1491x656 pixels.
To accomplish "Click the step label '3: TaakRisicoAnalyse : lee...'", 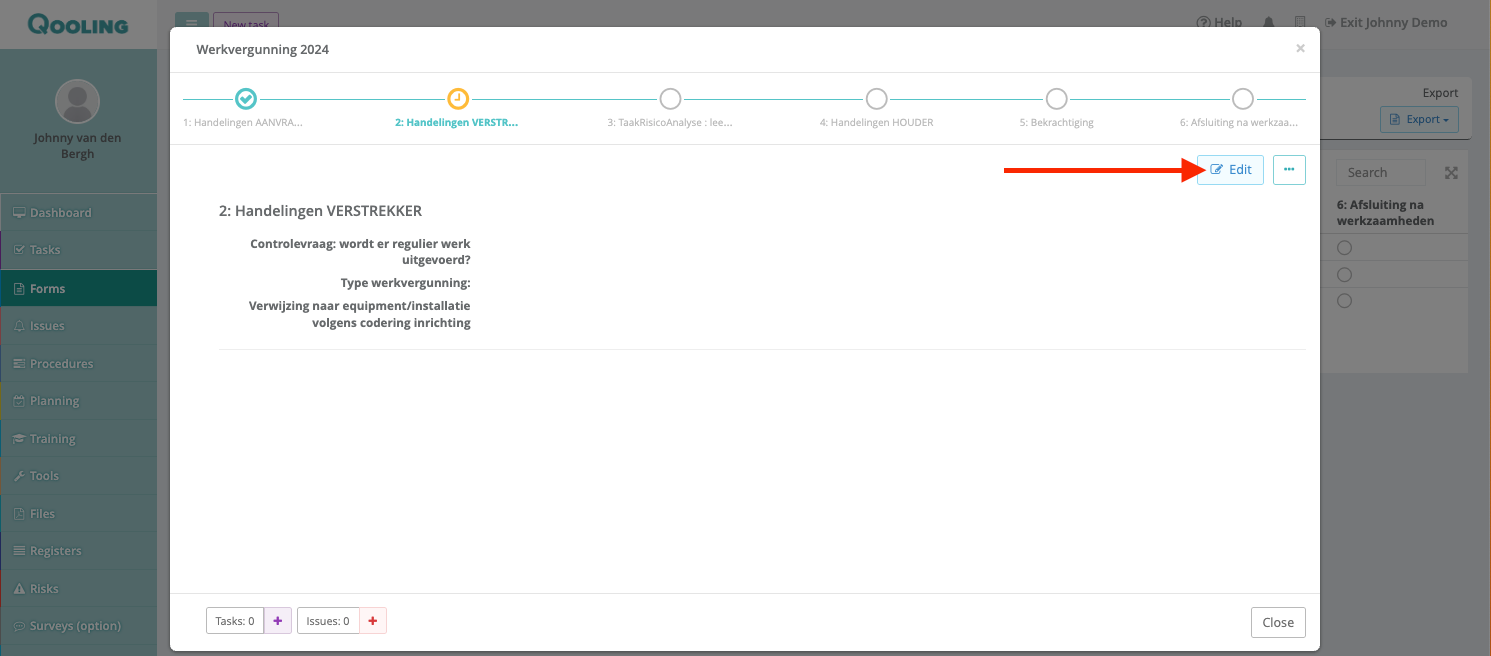I will [x=670, y=122].
